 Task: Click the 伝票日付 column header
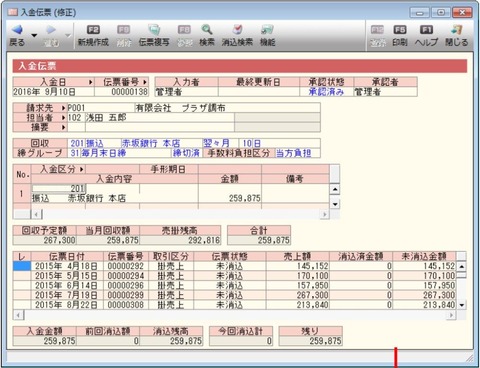[67, 256]
